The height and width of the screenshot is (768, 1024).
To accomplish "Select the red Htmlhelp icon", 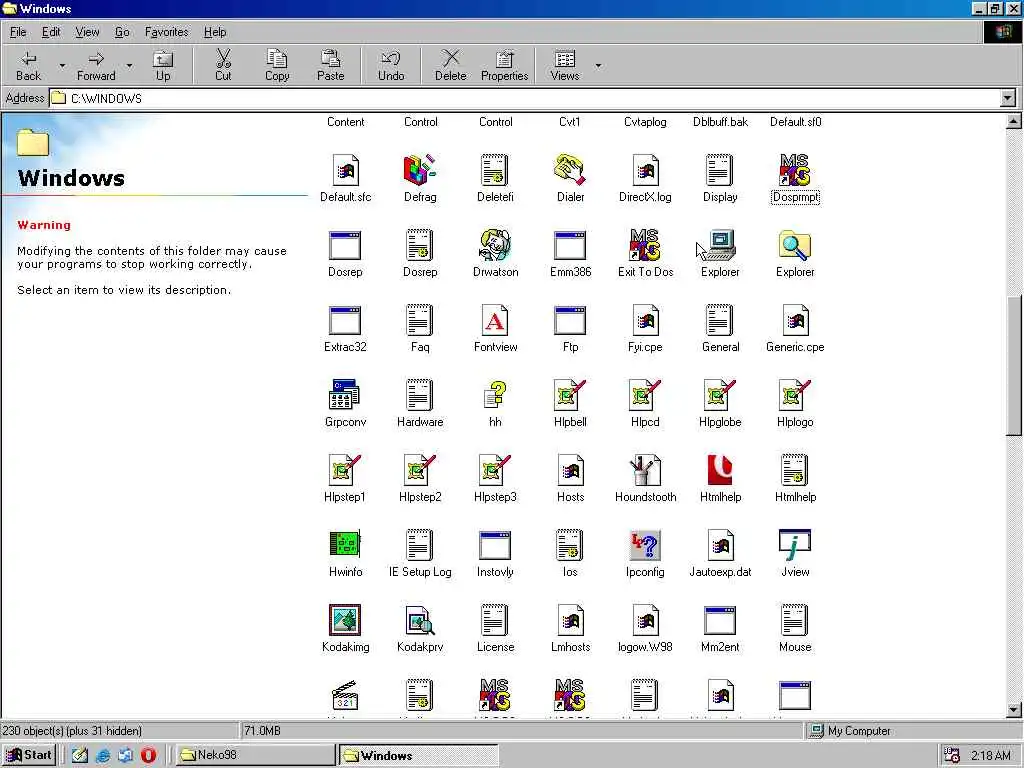I will (x=720, y=470).
